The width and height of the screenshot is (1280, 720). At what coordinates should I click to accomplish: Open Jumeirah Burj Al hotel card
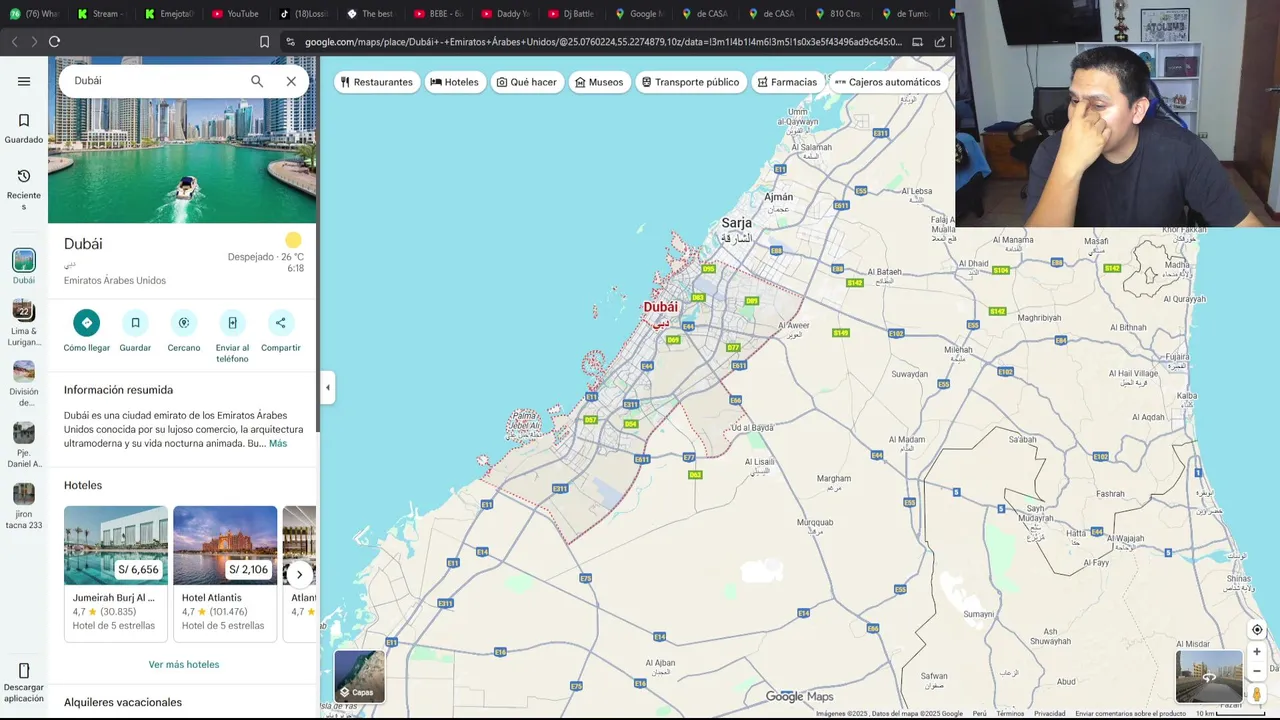pyautogui.click(x=116, y=572)
